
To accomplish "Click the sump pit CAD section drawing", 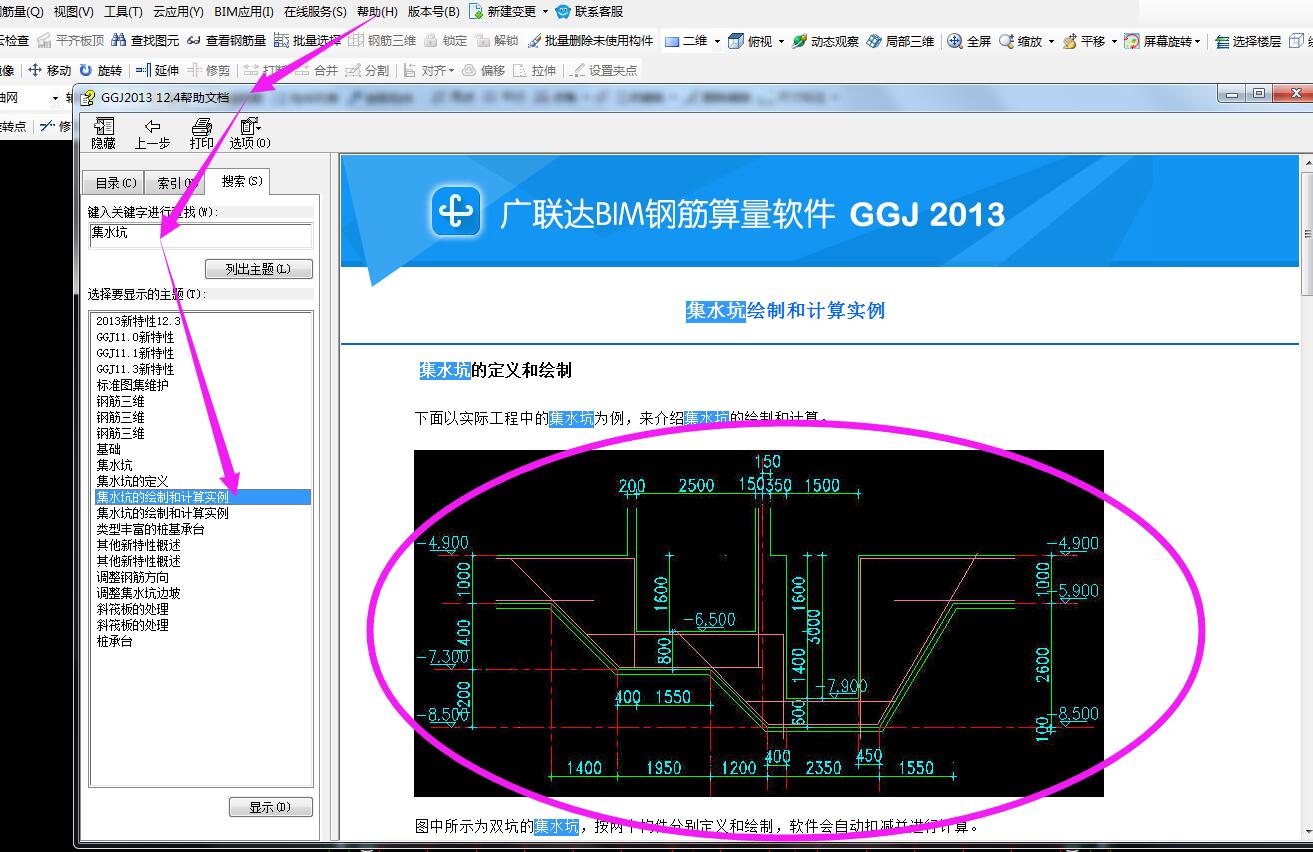I will 758,623.
